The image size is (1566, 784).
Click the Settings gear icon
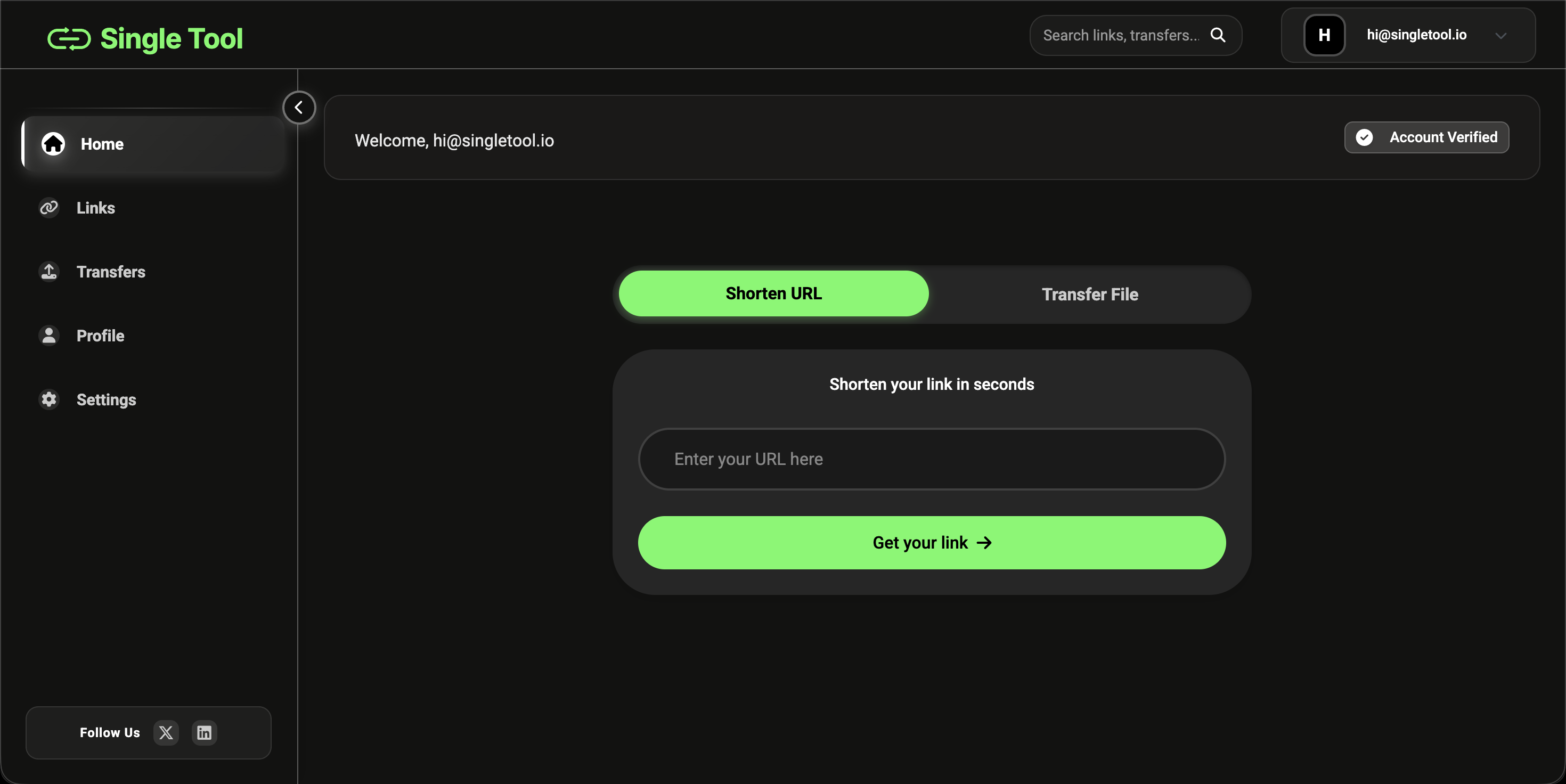tap(48, 399)
